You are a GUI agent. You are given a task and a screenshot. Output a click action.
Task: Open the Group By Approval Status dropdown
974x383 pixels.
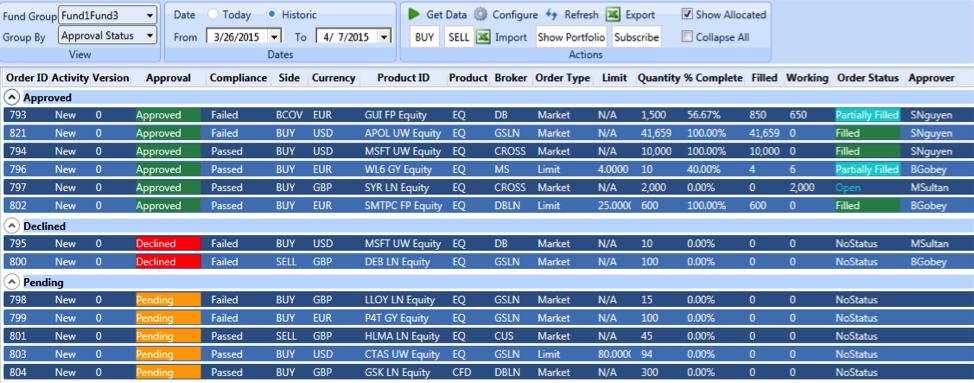(150, 35)
